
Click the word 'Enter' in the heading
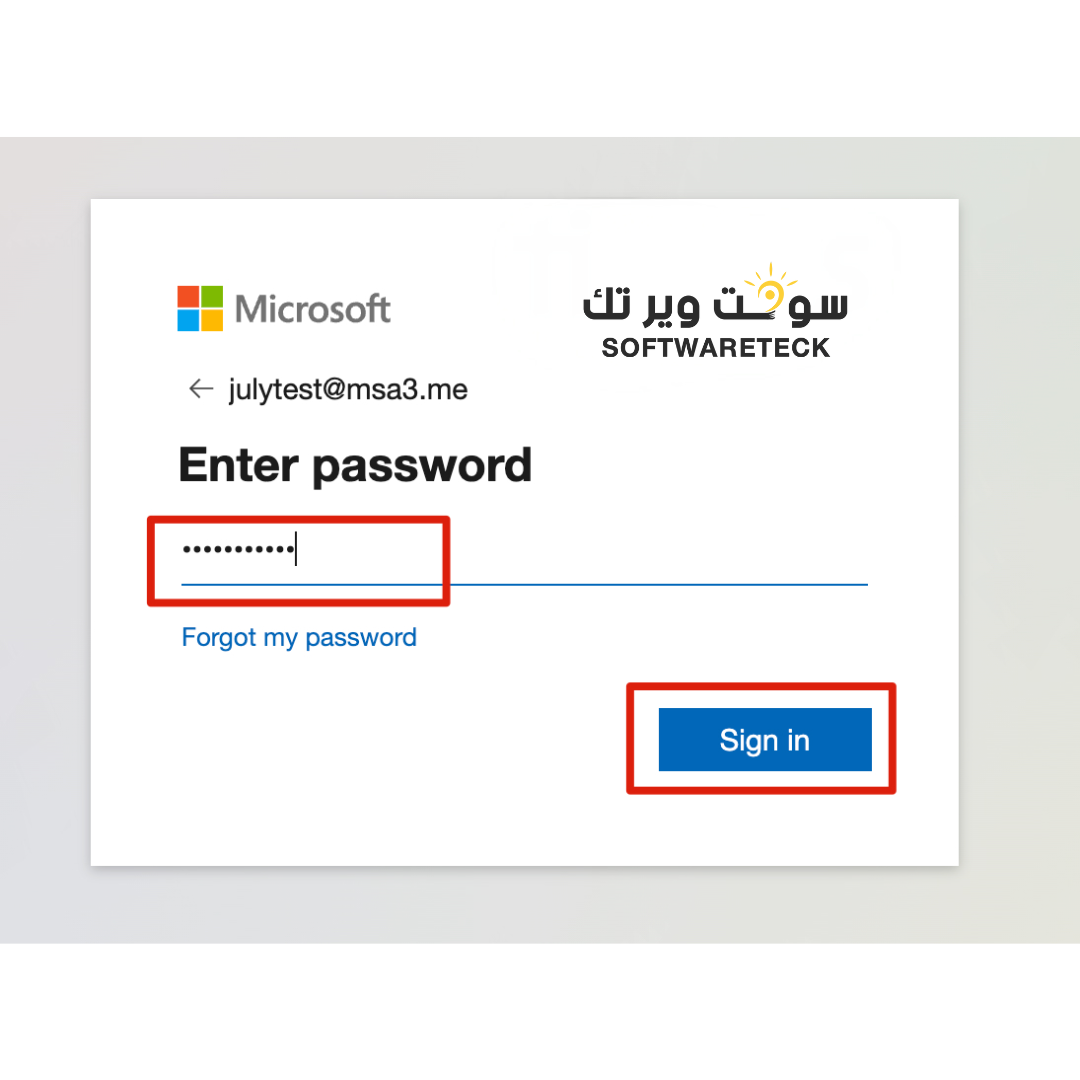[x=238, y=465]
